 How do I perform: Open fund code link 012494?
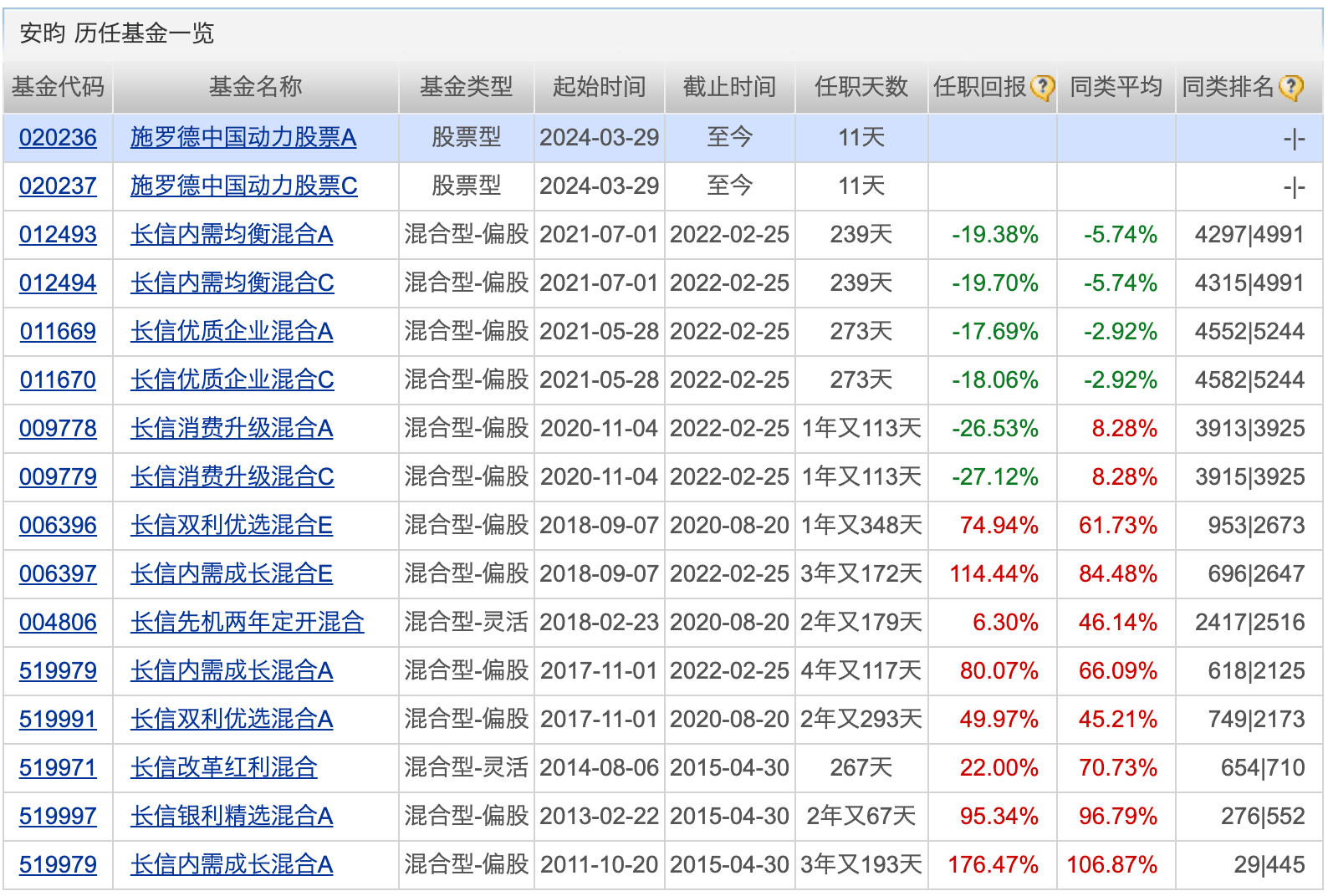point(58,283)
